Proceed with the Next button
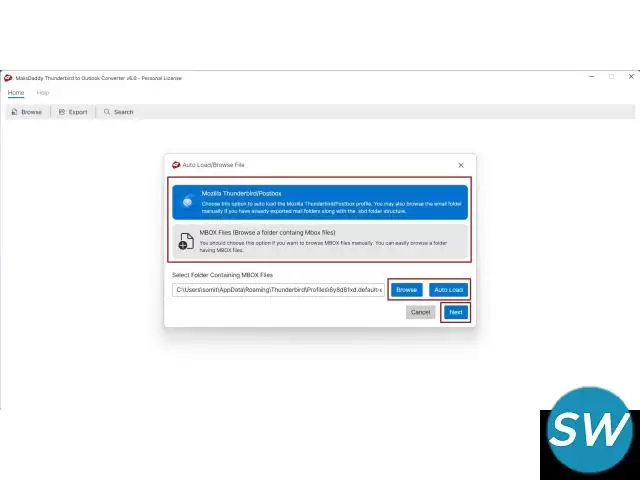 (x=455, y=312)
